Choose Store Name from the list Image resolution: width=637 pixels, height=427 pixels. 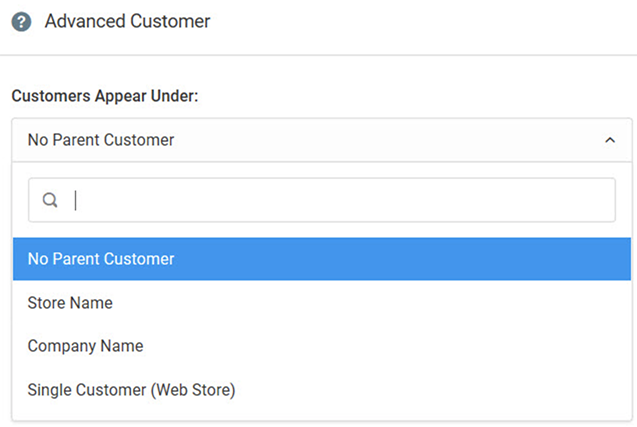tap(70, 303)
